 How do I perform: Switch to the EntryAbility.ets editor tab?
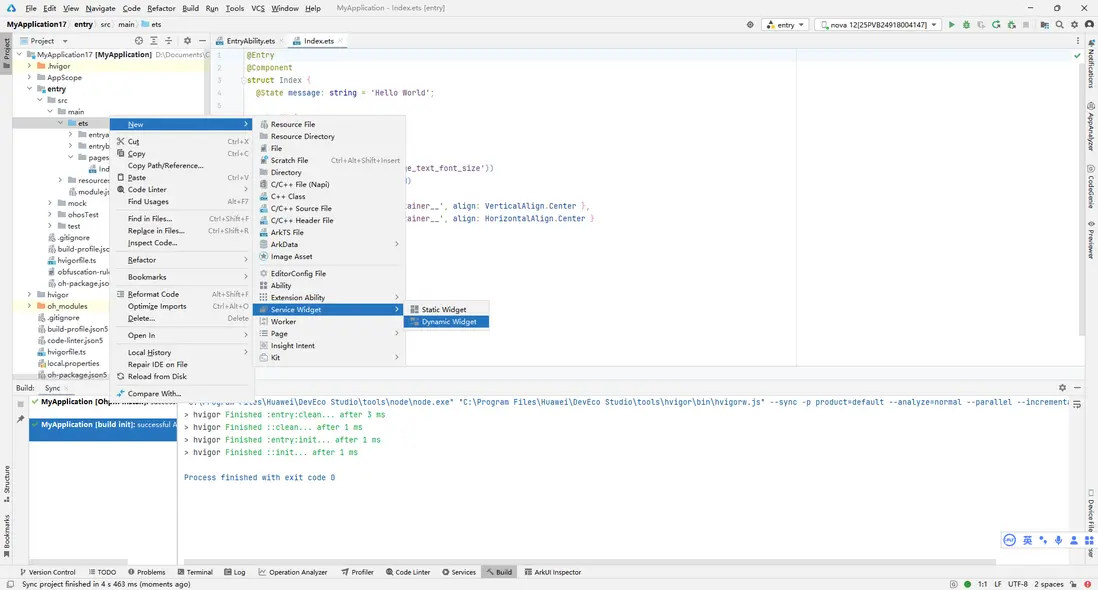point(249,41)
